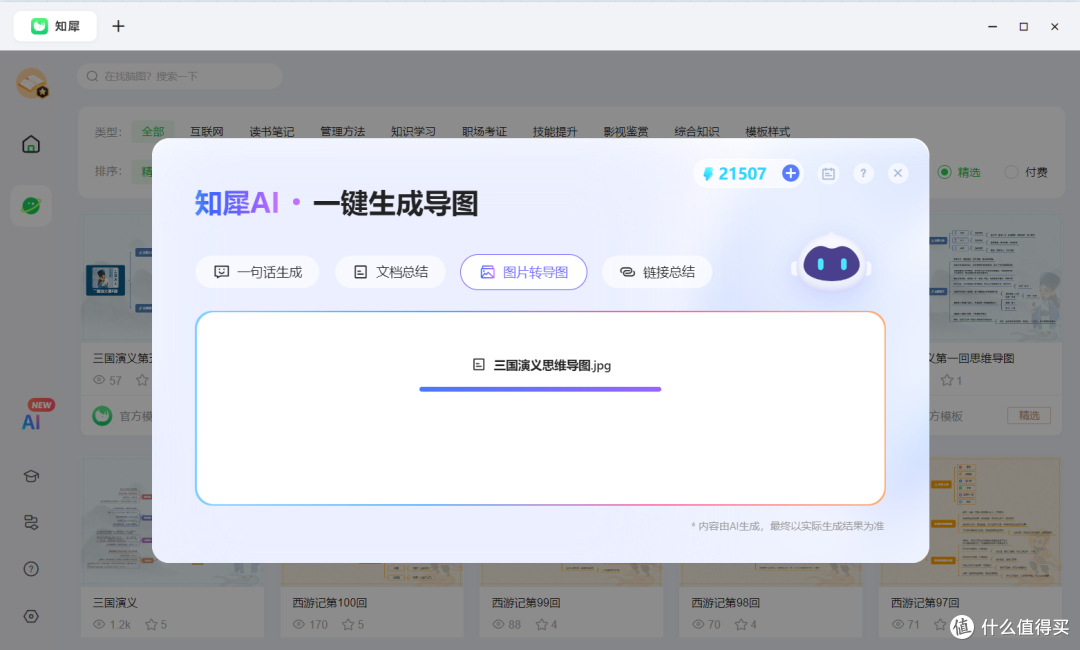1080x650 pixels.
Task: Open the graduation cap tutorial icon
Action: [x=31, y=476]
